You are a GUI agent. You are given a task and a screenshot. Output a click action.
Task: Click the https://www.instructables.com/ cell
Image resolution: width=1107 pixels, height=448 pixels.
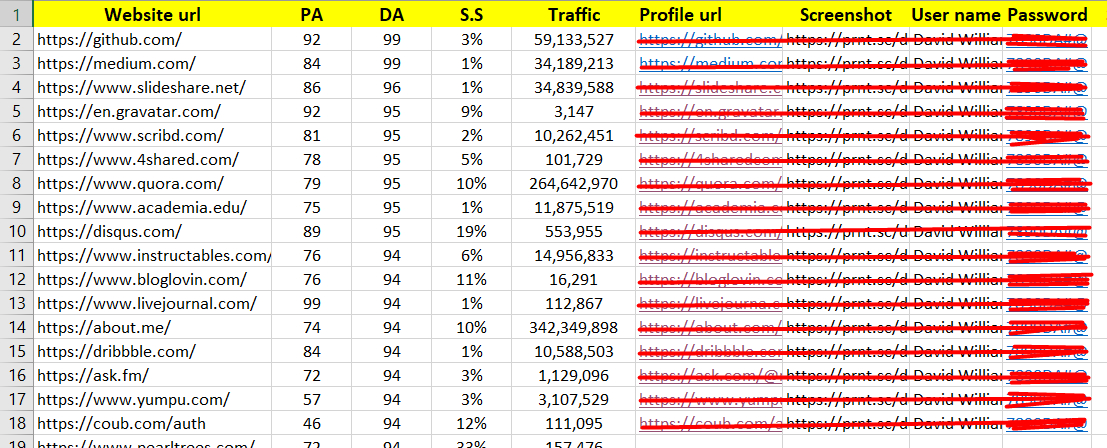[x=152, y=255]
